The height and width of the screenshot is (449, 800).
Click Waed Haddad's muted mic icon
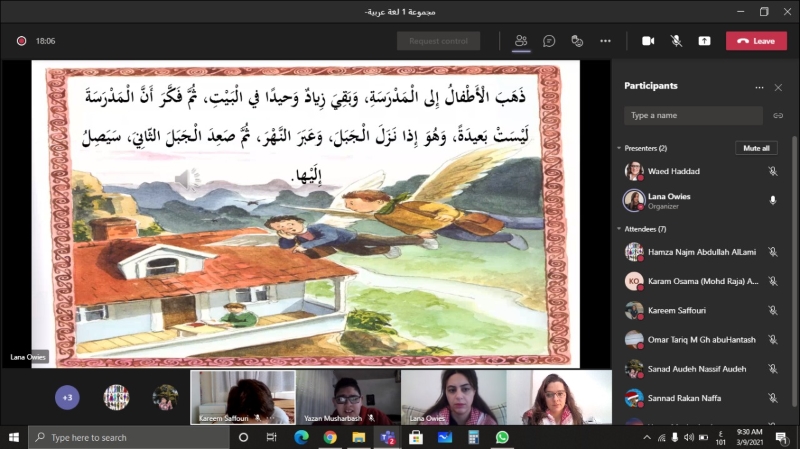pos(772,171)
